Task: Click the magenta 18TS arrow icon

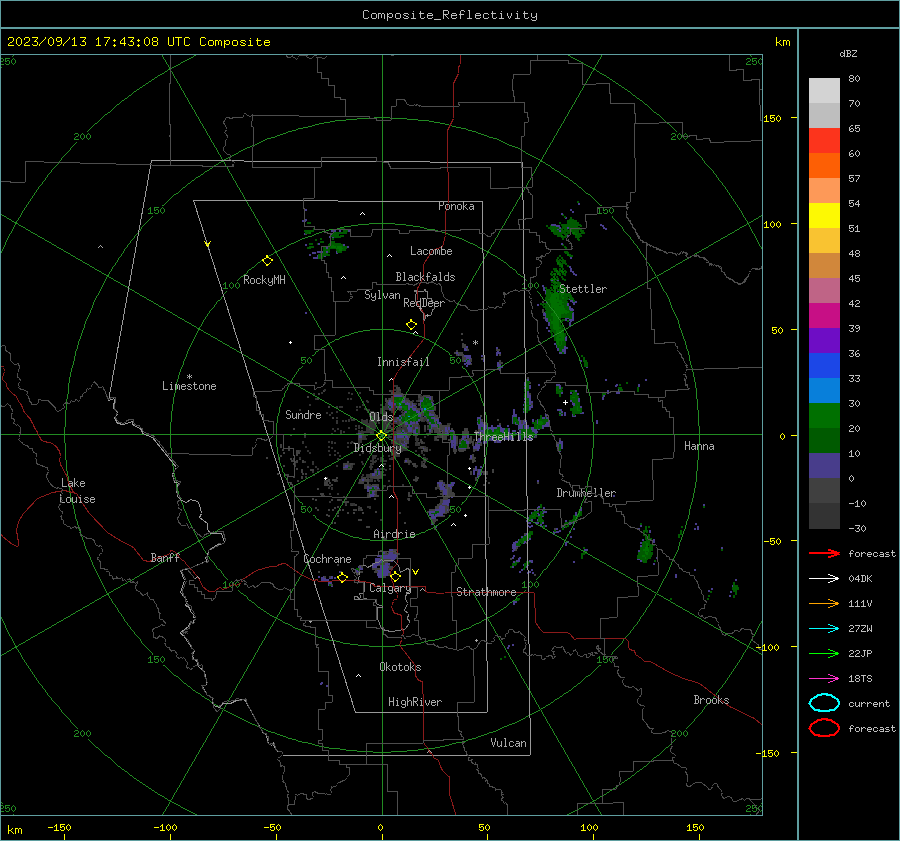Action: tap(824, 679)
